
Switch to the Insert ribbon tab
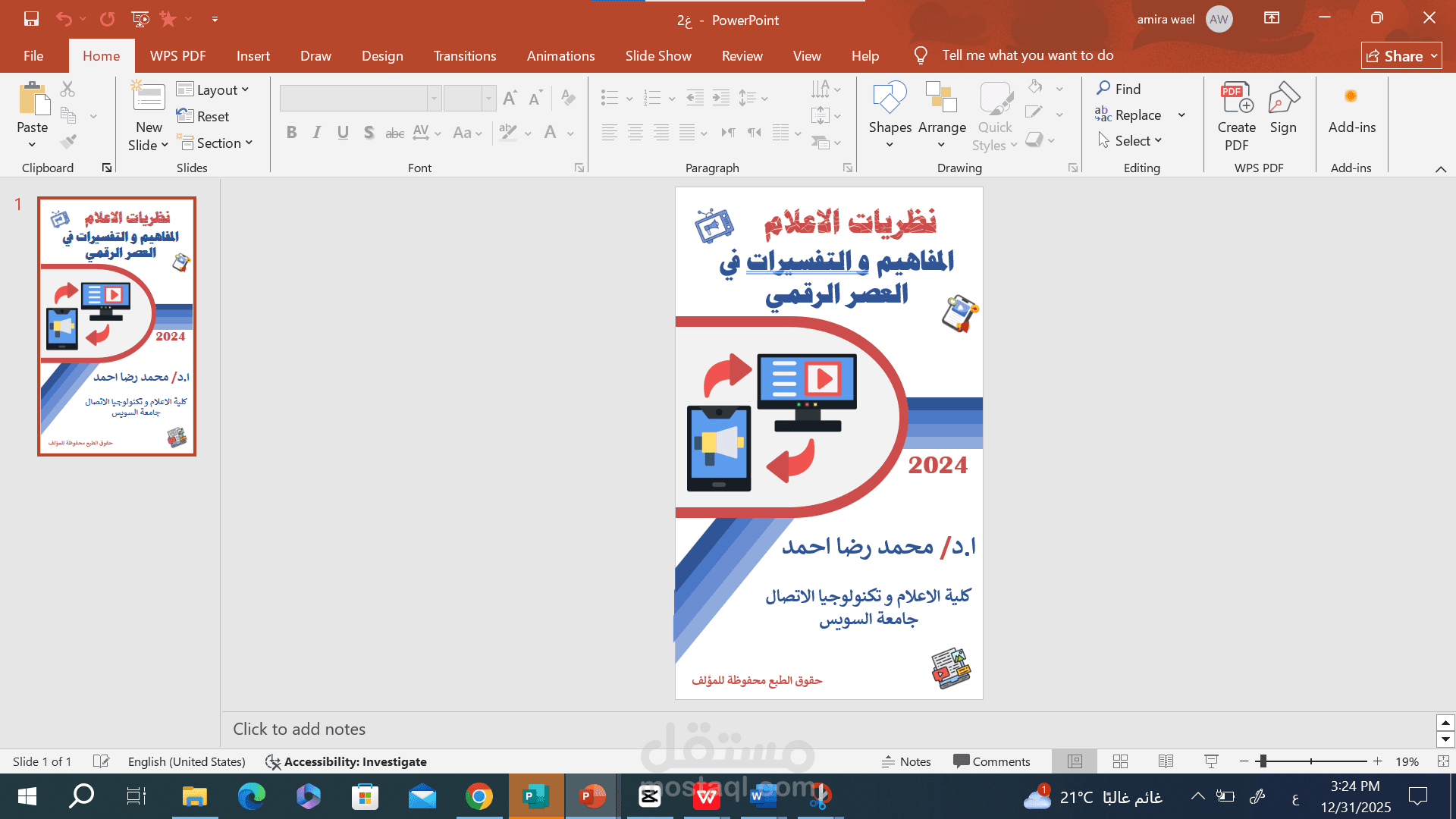coord(253,55)
